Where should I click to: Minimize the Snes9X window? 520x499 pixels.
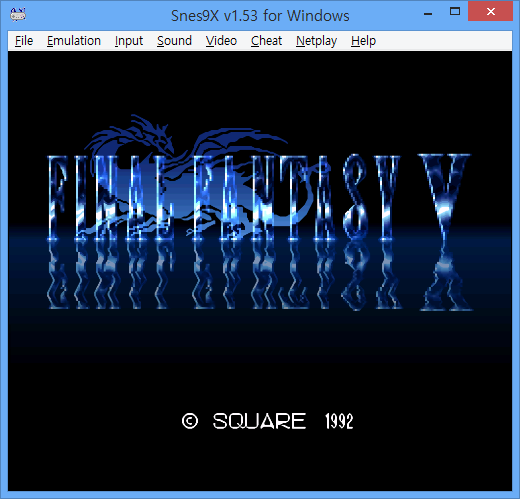point(428,13)
